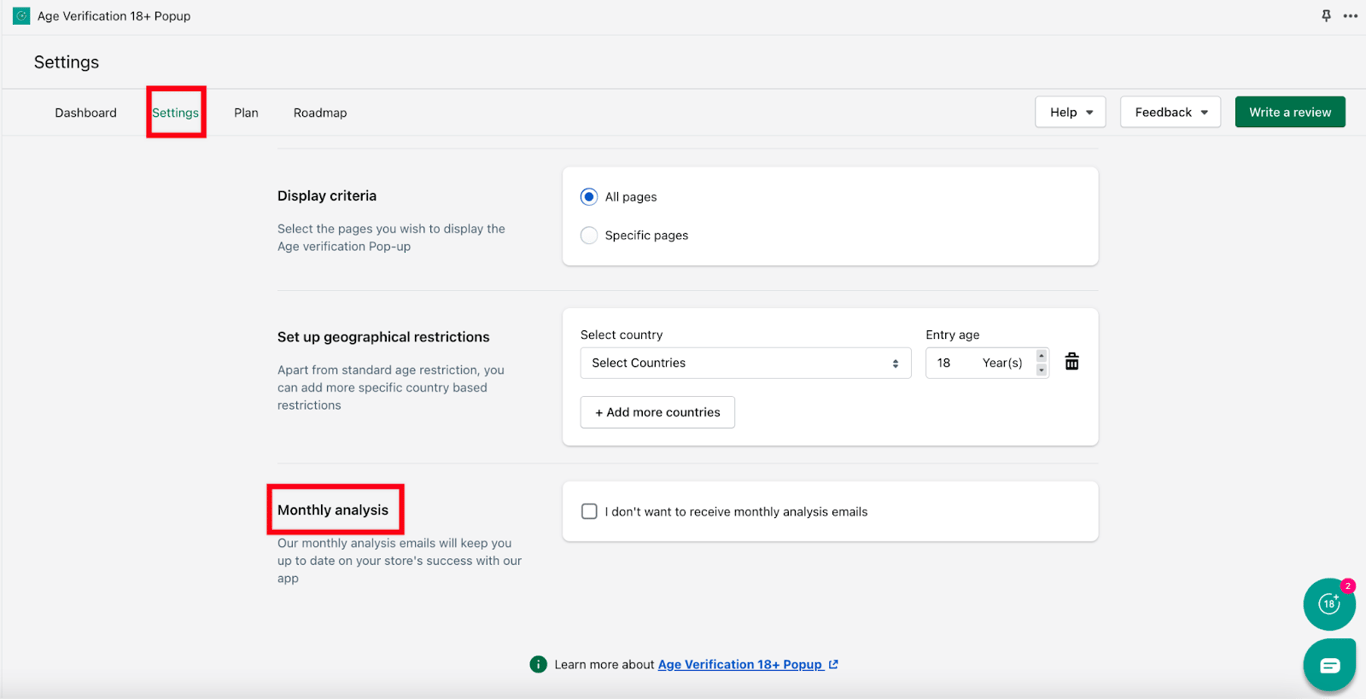1366x699 pixels.
Task: Decrease entry age with the down arrow
Action: pyautogui.click(x=1041, y=370)
